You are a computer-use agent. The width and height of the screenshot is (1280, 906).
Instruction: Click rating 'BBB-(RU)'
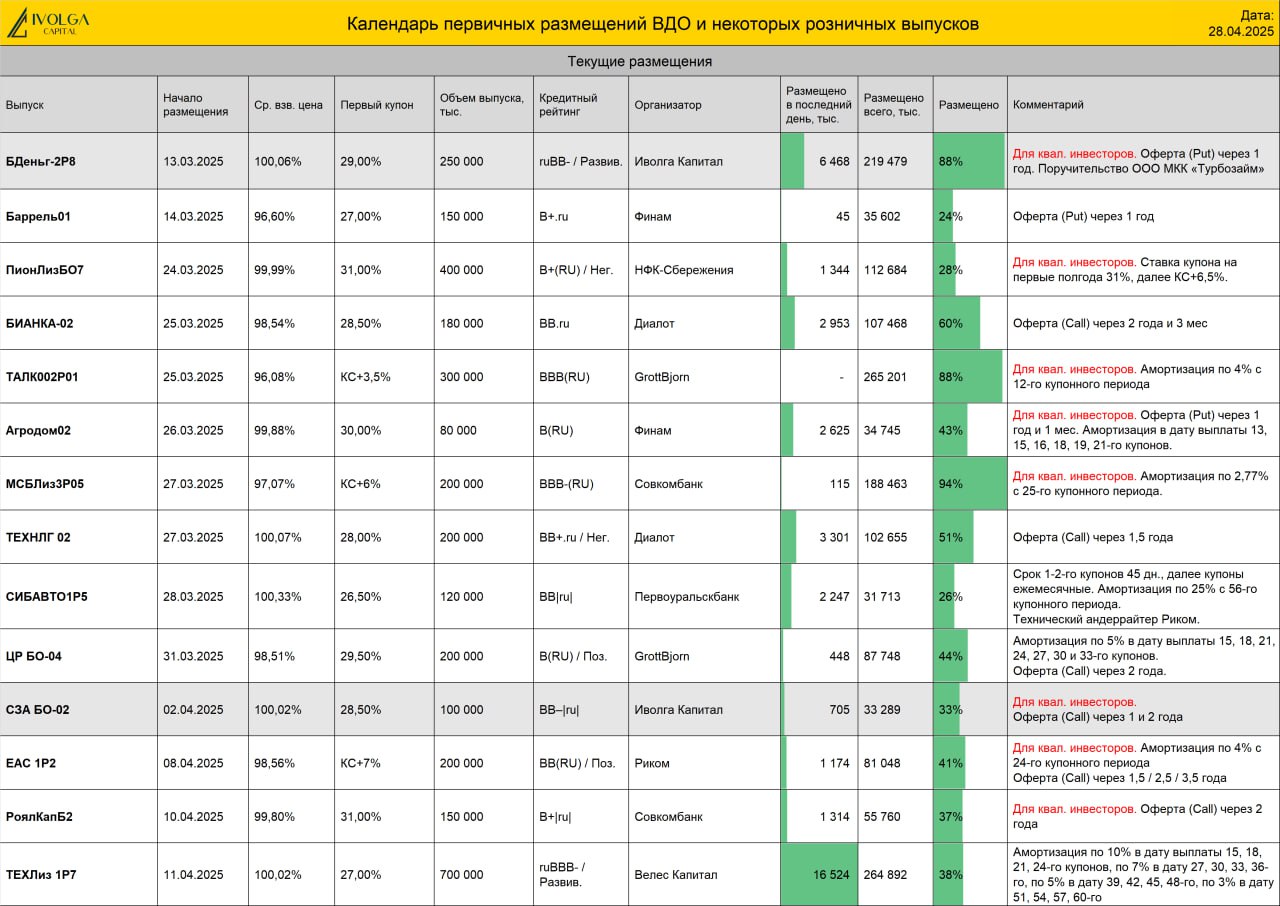(567, 484)
